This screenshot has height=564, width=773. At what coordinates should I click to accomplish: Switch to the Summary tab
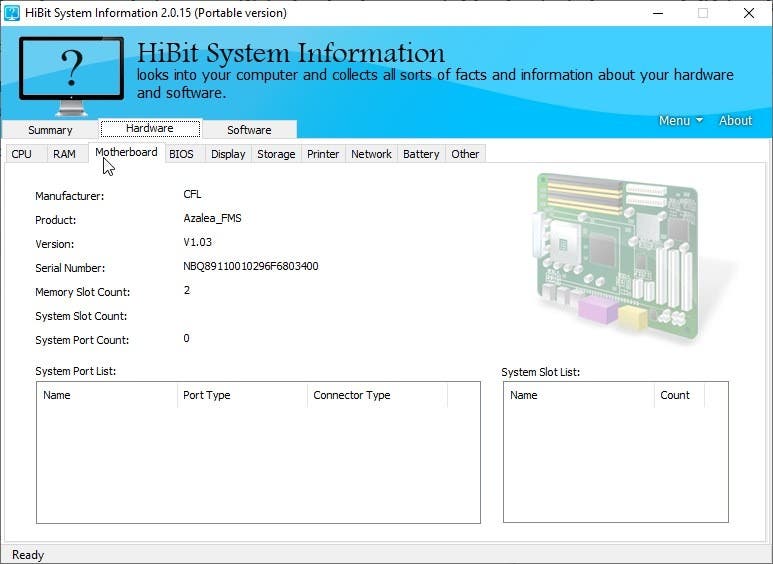click(x=50, y=130)
